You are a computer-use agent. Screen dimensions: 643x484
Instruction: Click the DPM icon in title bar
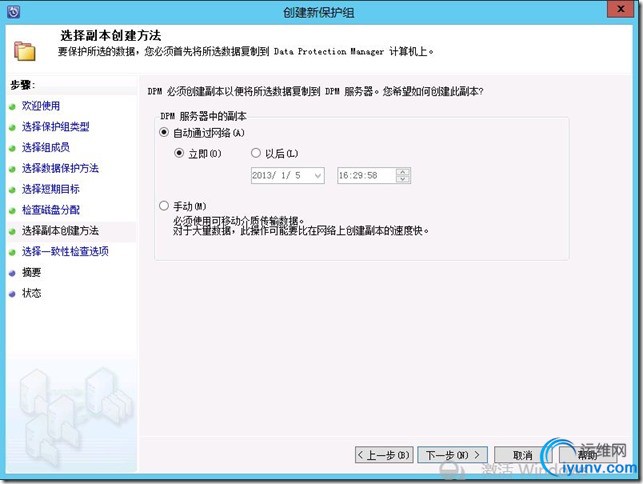click(13, 11)
